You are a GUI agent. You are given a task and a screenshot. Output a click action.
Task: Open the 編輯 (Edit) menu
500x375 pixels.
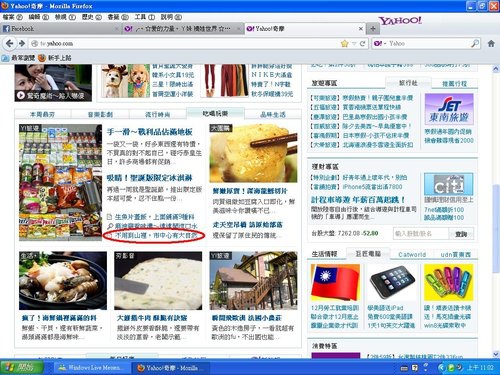coord(39,17)
